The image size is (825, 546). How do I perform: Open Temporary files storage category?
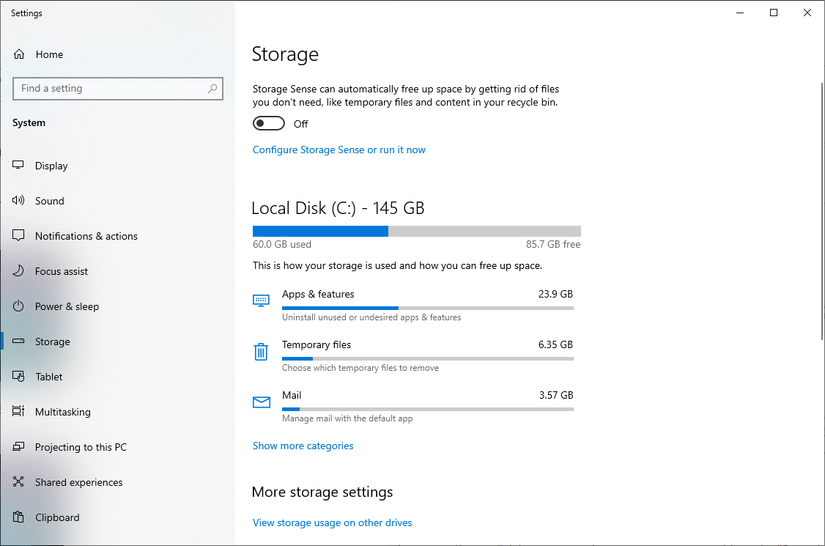pos(413,356)
